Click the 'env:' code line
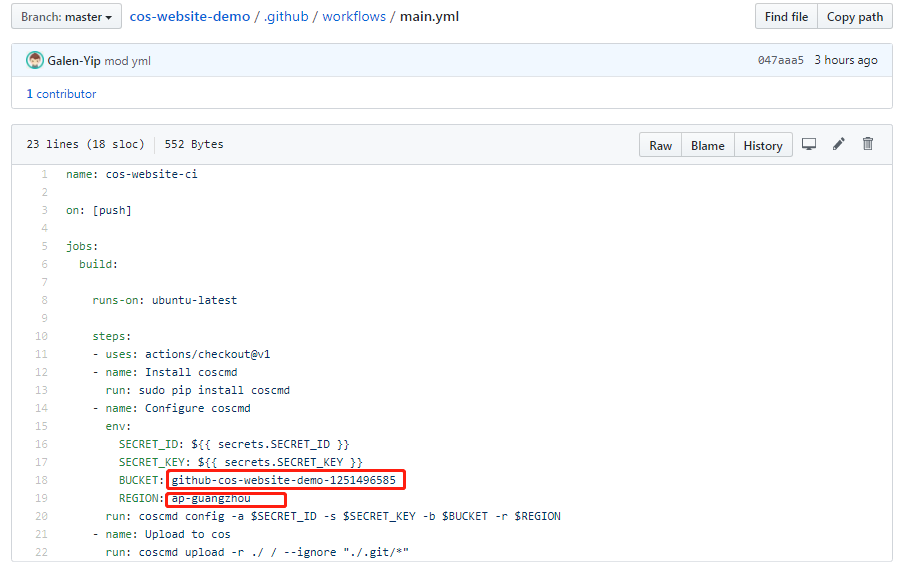898x566 pixels. click(x=119, y=426)
